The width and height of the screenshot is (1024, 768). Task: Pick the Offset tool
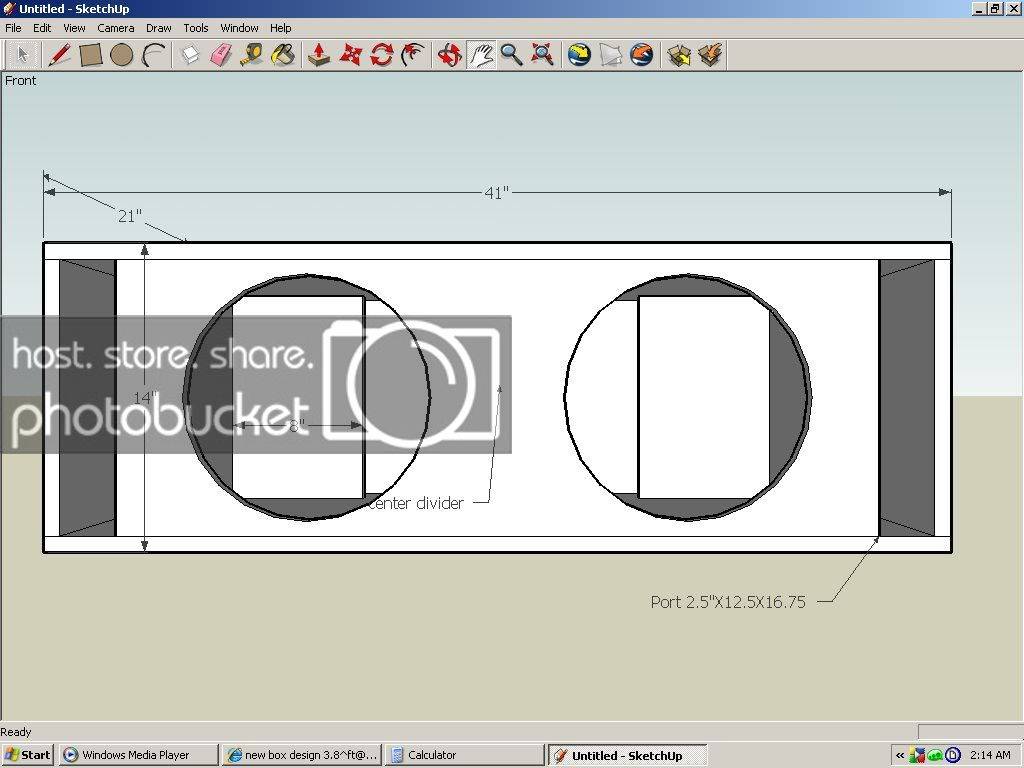click(x=413, y=55)
